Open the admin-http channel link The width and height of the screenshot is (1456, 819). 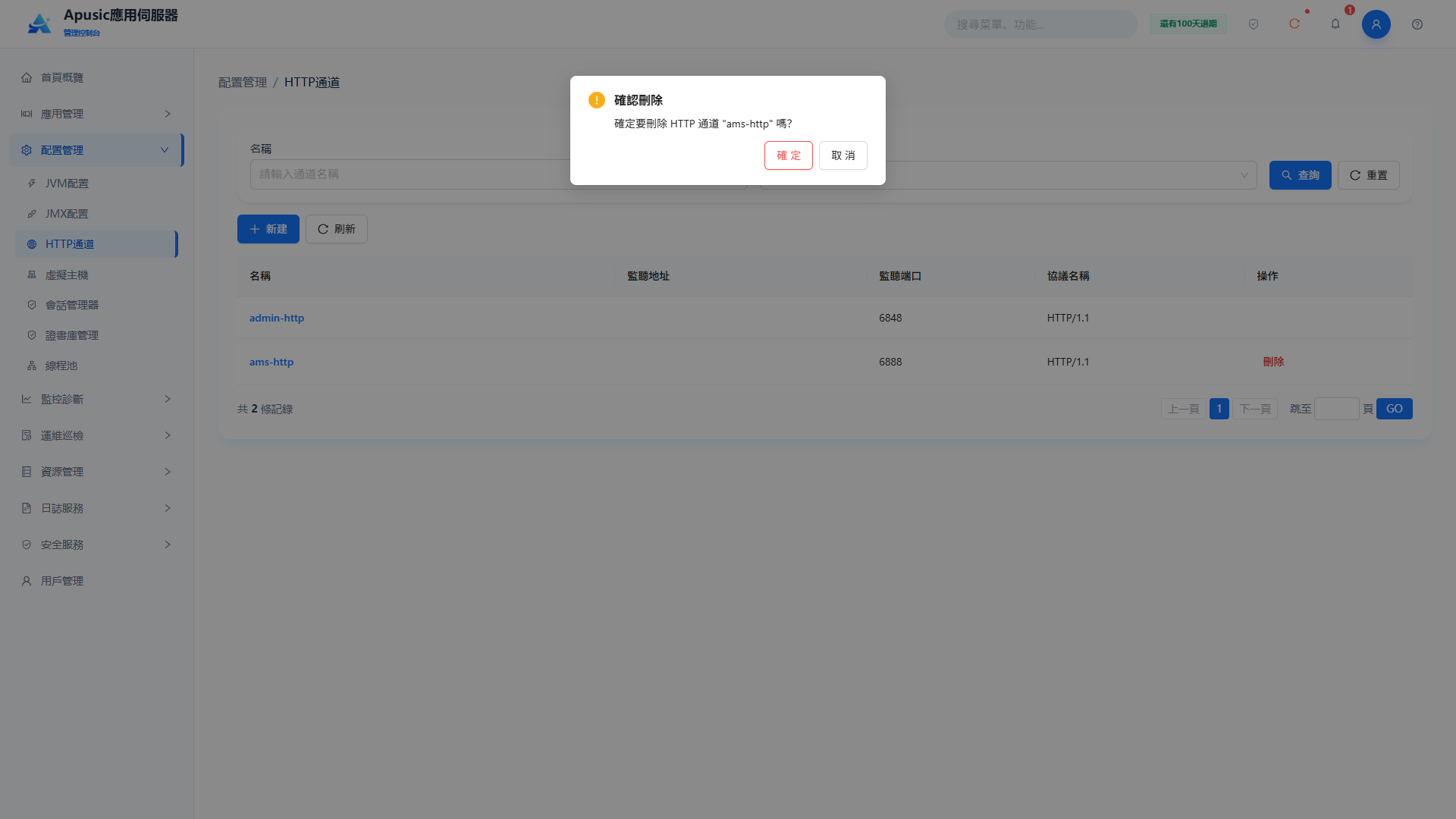point(277,318)
